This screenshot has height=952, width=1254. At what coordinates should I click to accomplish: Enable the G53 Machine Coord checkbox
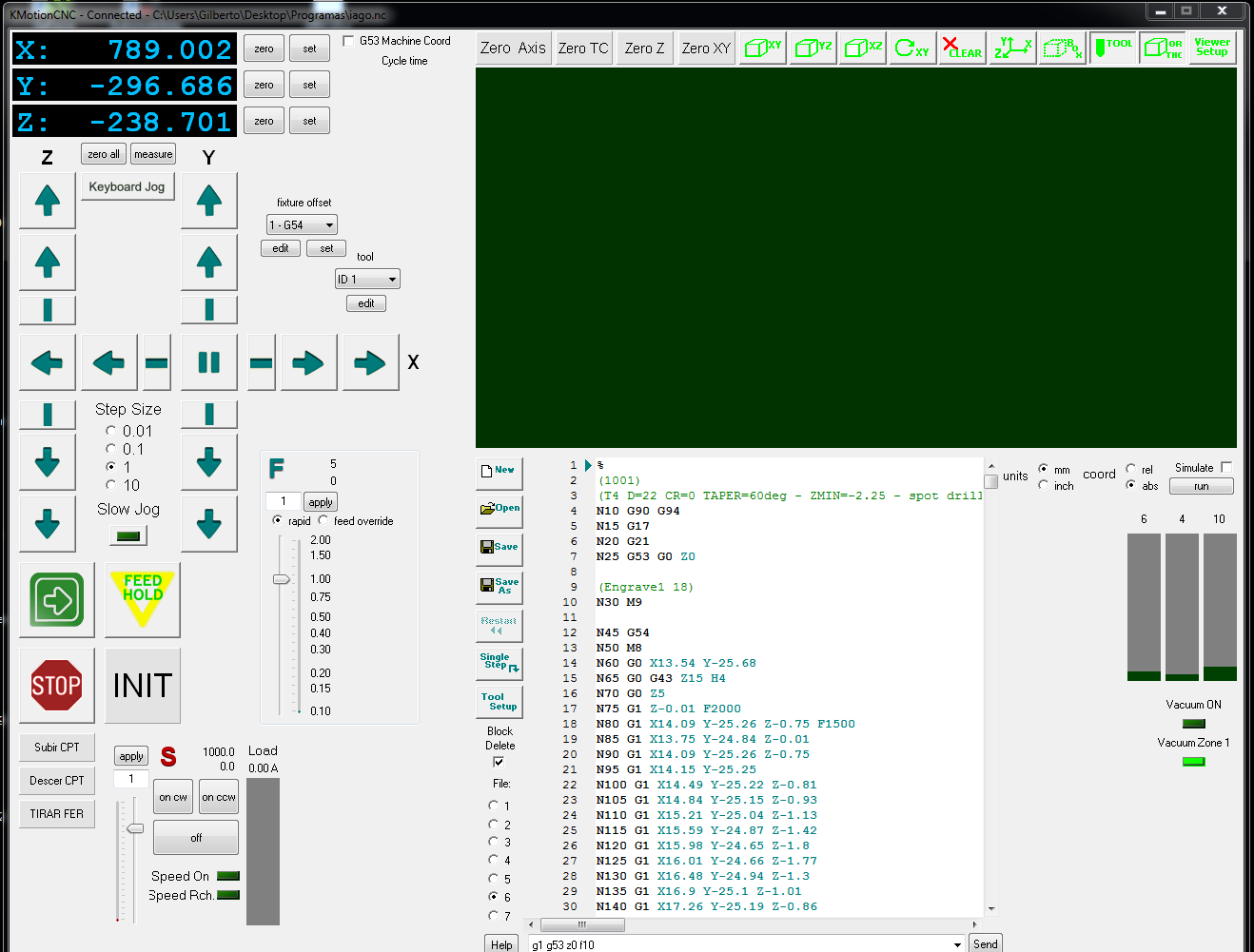point(348,41)
